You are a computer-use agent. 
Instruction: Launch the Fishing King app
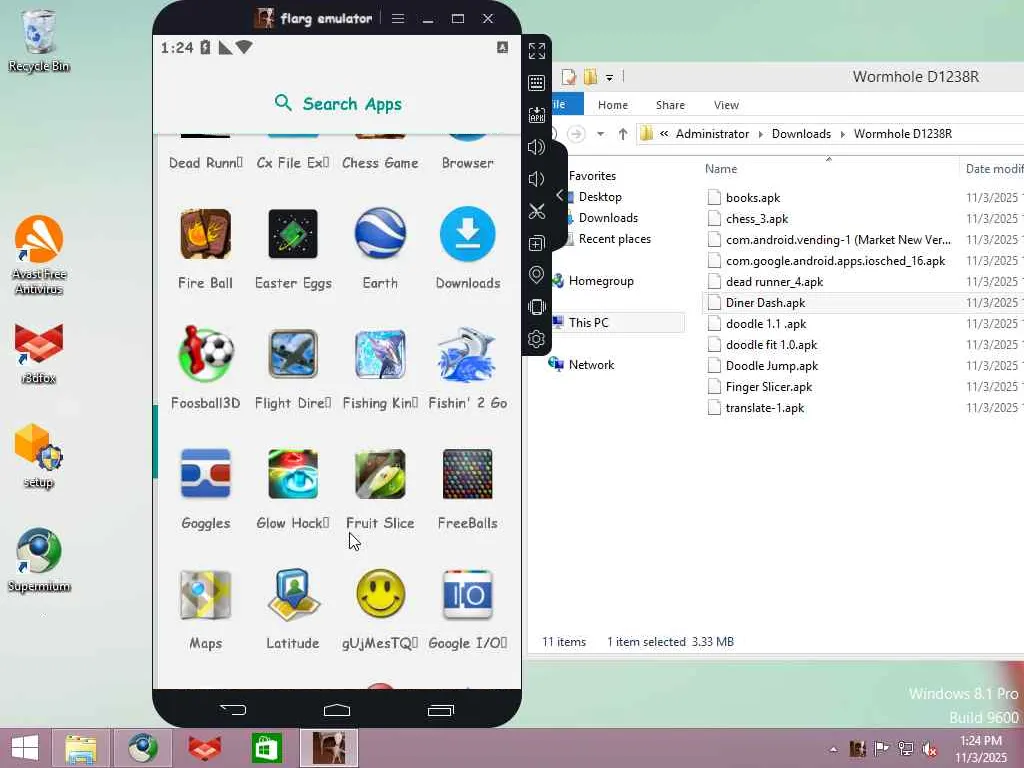tap(380, 355)
